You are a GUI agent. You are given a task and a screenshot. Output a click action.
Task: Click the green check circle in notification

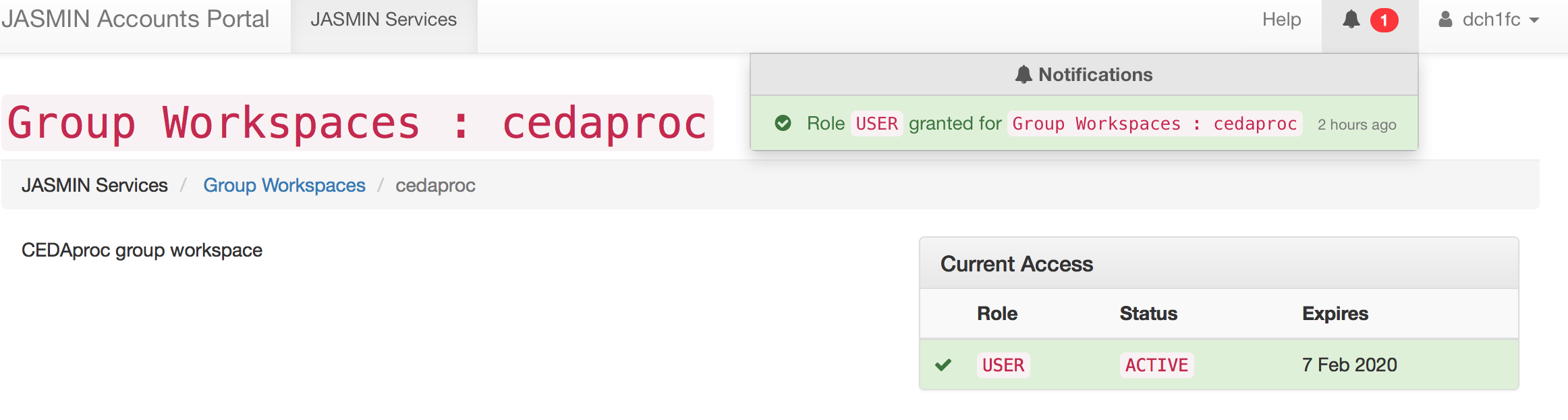click(783, 123)
